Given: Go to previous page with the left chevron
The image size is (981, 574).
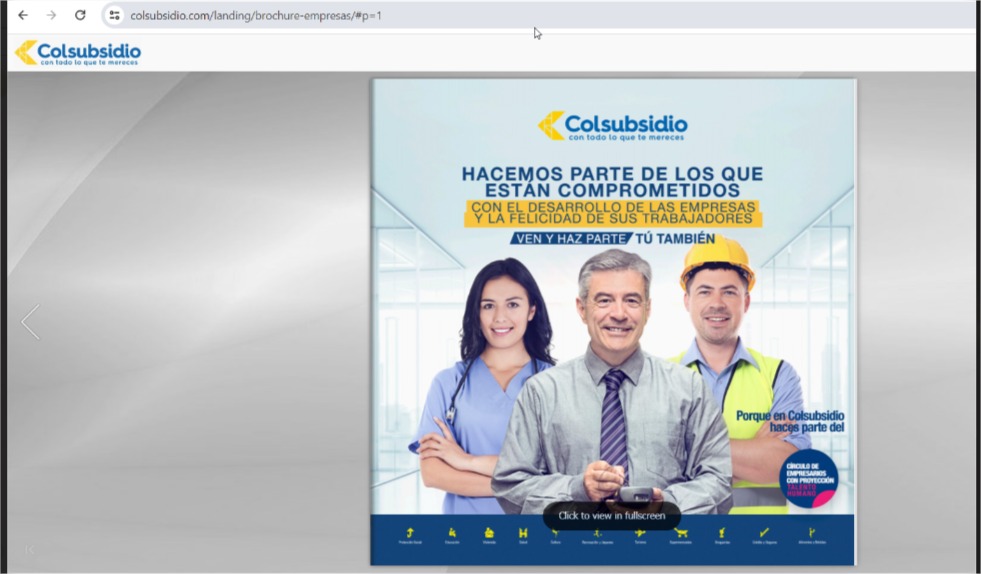Looking at the screenshot, I should (30, 322).
